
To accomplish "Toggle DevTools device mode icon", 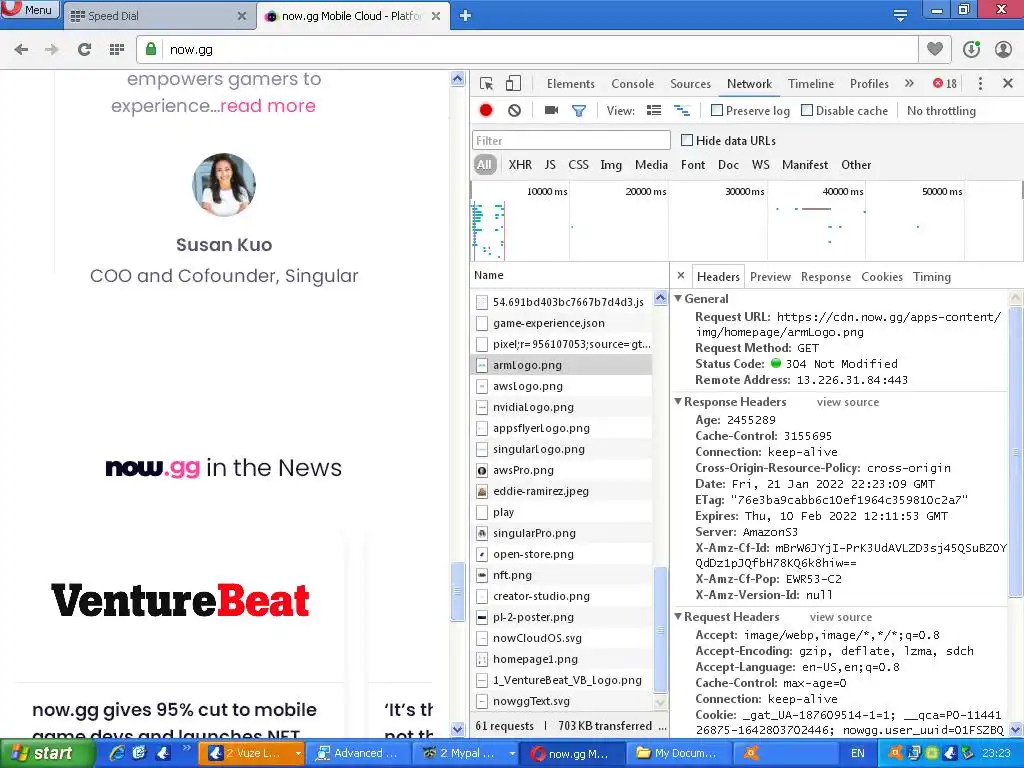I will (513, 84).
